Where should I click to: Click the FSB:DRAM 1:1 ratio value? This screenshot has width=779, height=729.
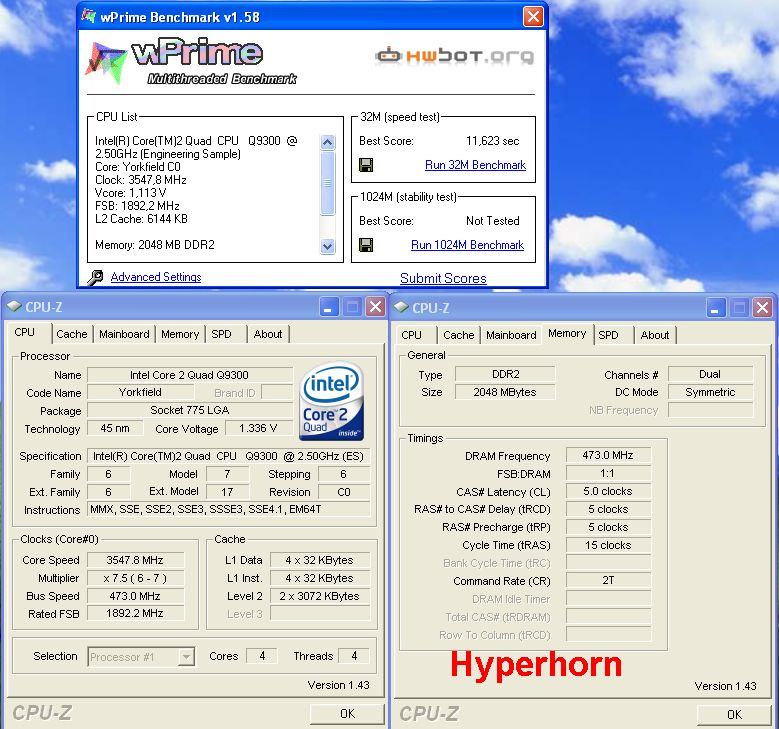(608, 473)
